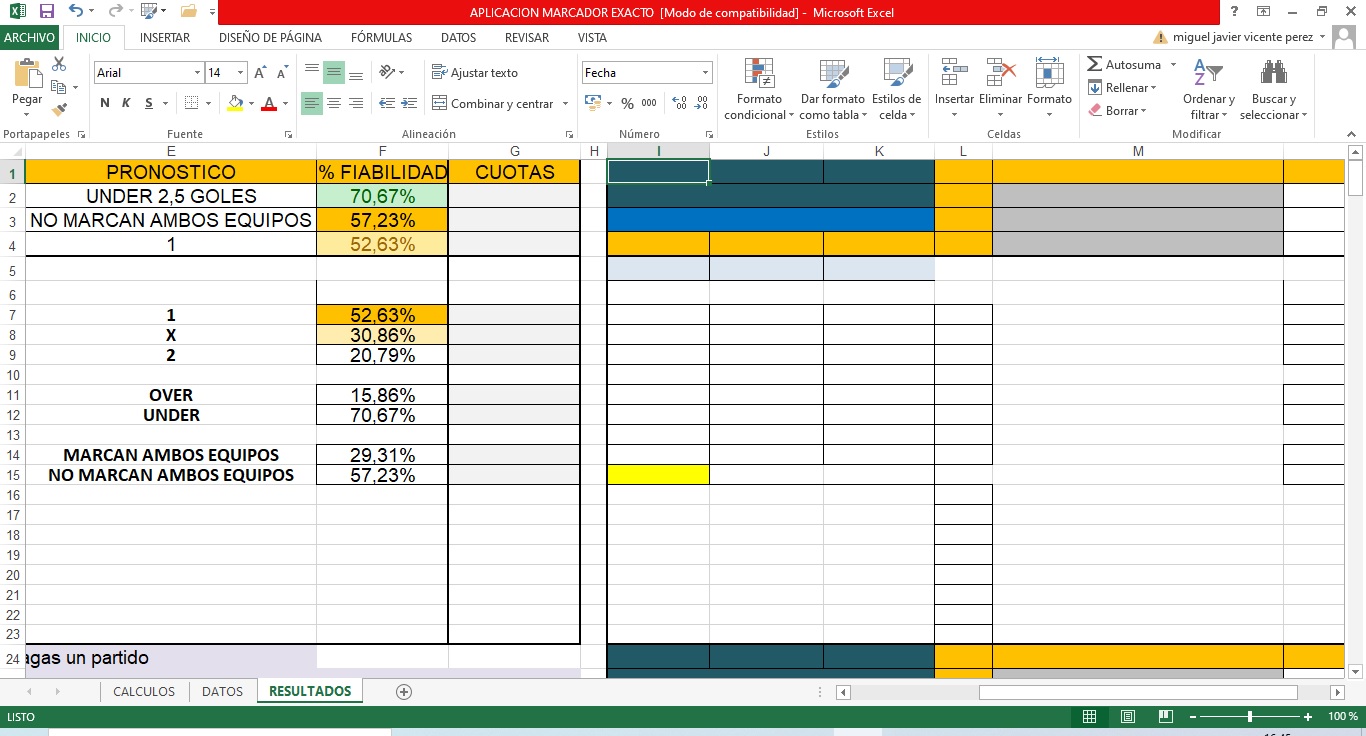Open the Help question mark icon
Viewport: 1366px width, 736px height.
click(x=1235, y=12)
